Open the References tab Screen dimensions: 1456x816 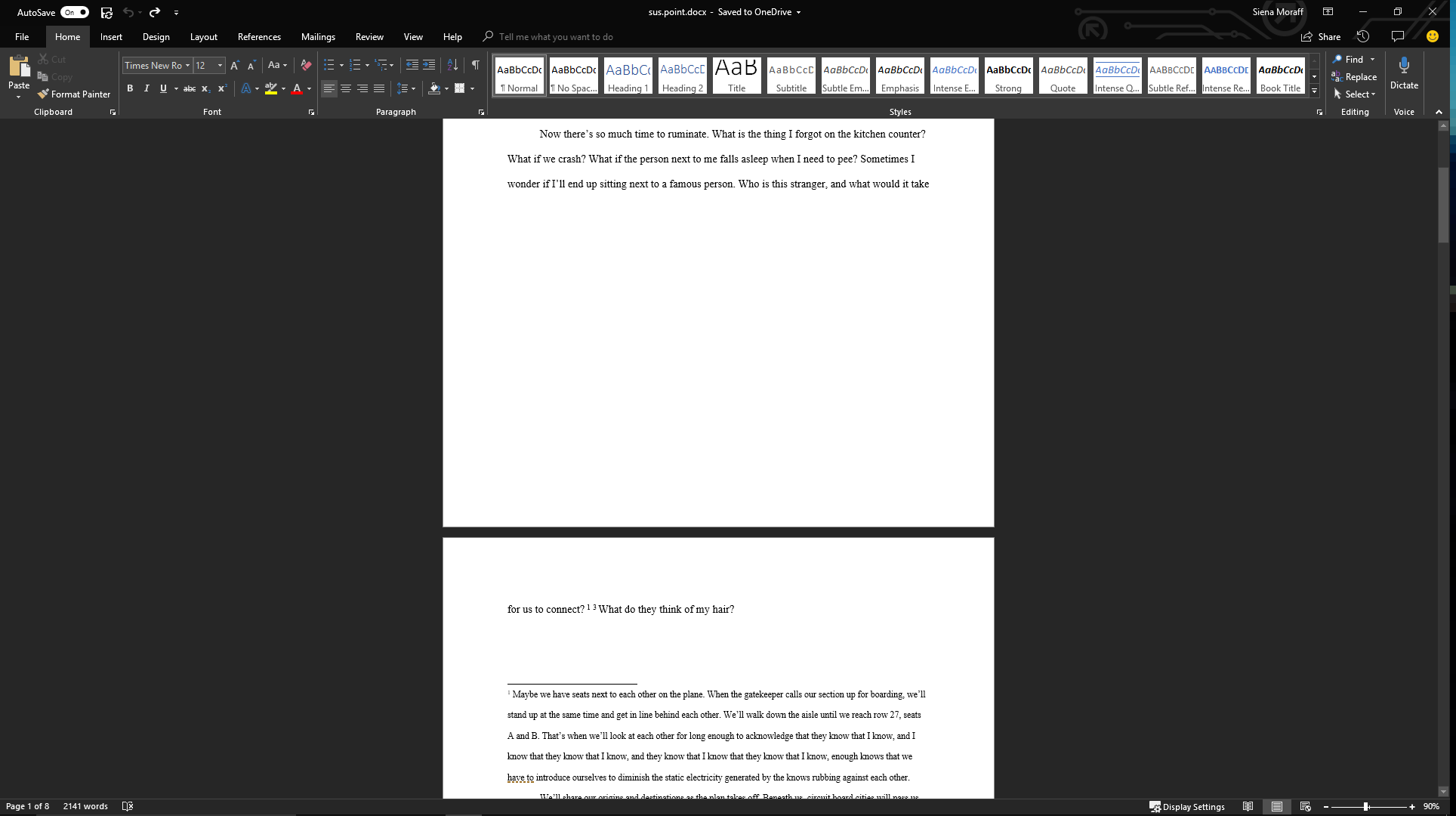pyautogui.click(x=259, y=36)
